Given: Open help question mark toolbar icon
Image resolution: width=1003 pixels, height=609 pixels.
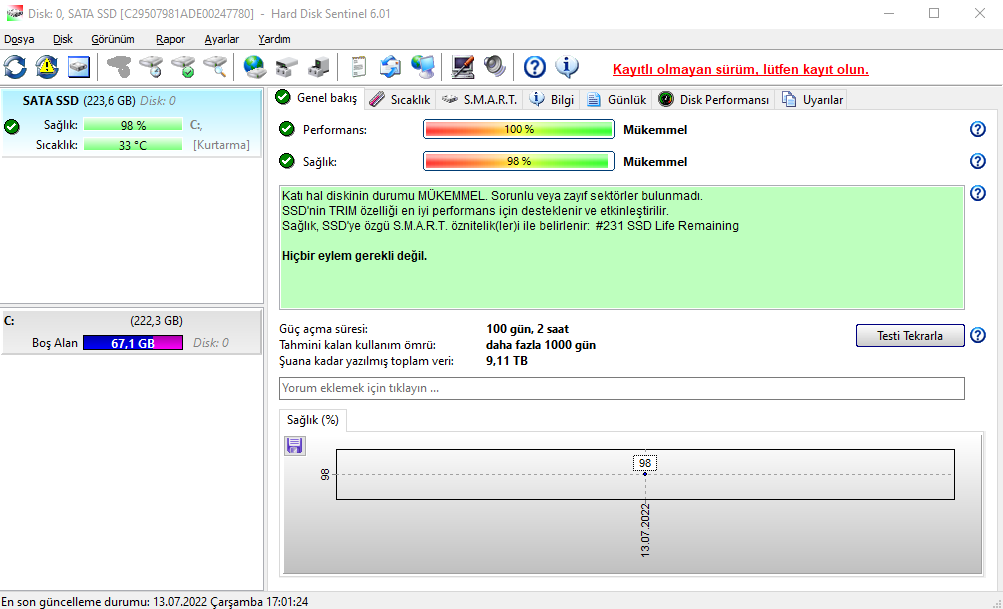Looking at the screenshot, I should (535, 67).
